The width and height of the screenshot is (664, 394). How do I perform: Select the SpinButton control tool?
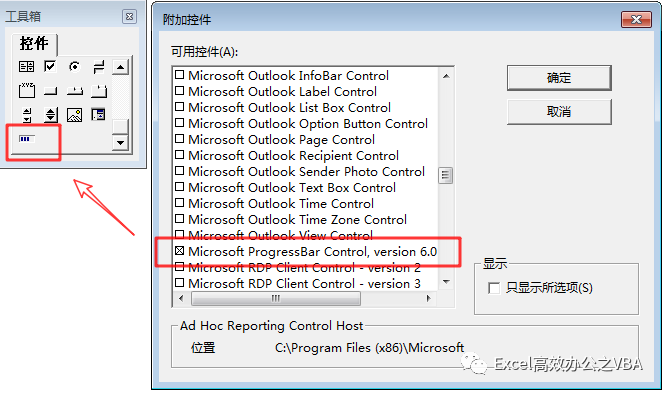51,115
